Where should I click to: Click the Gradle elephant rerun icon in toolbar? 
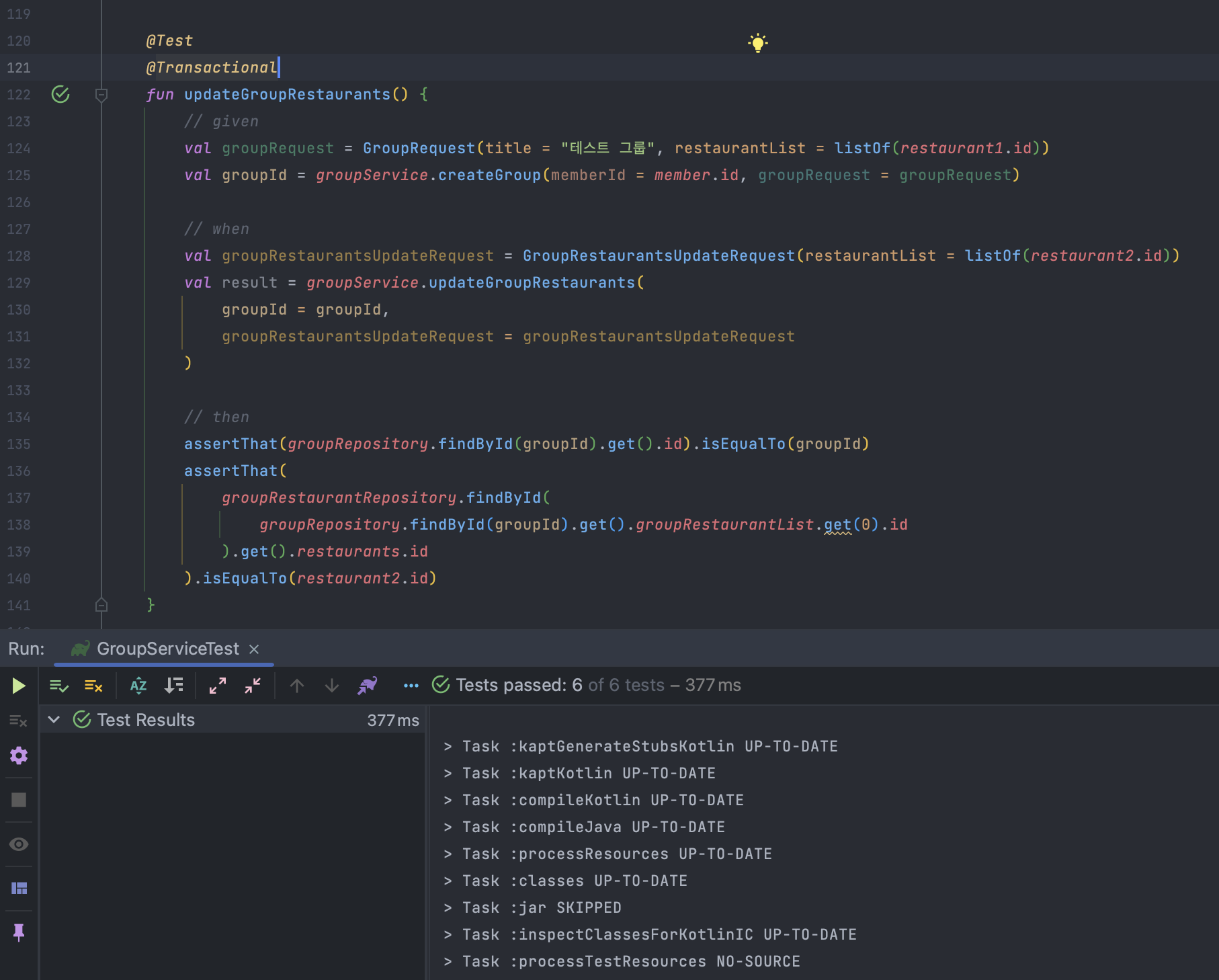click(368, 686)
